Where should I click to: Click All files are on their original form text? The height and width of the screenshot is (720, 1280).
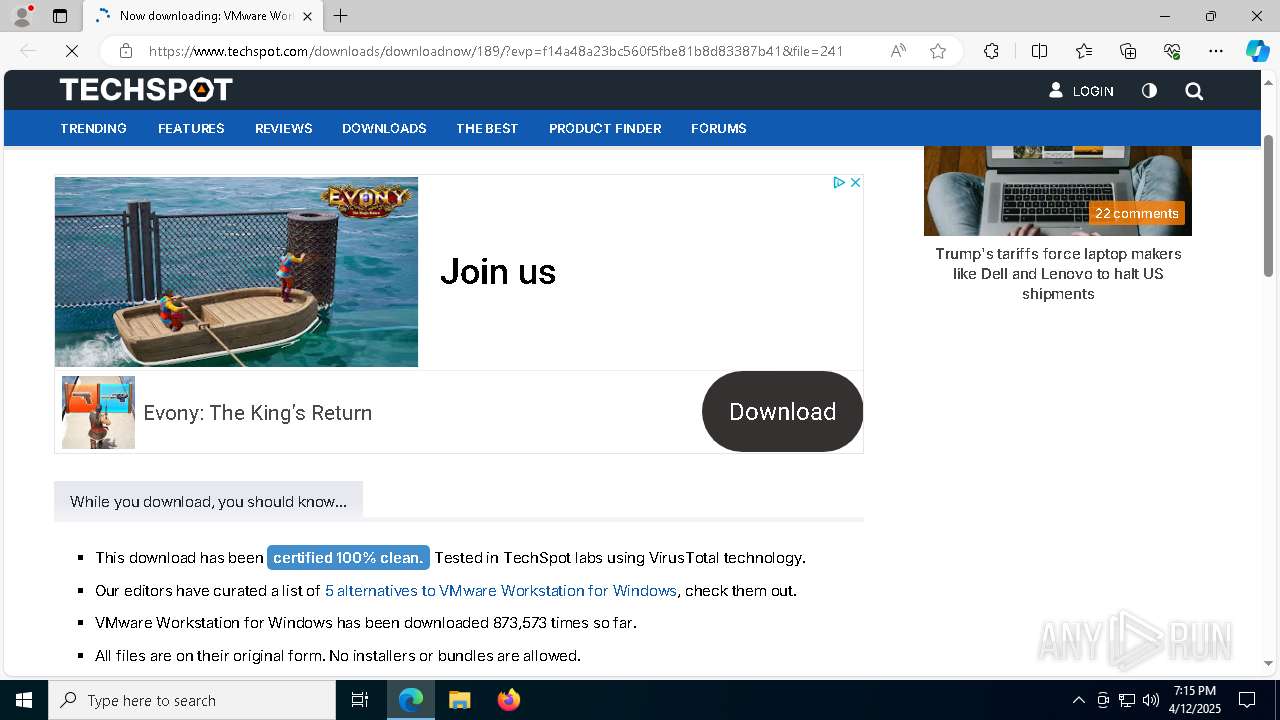(x=338, y=656)
